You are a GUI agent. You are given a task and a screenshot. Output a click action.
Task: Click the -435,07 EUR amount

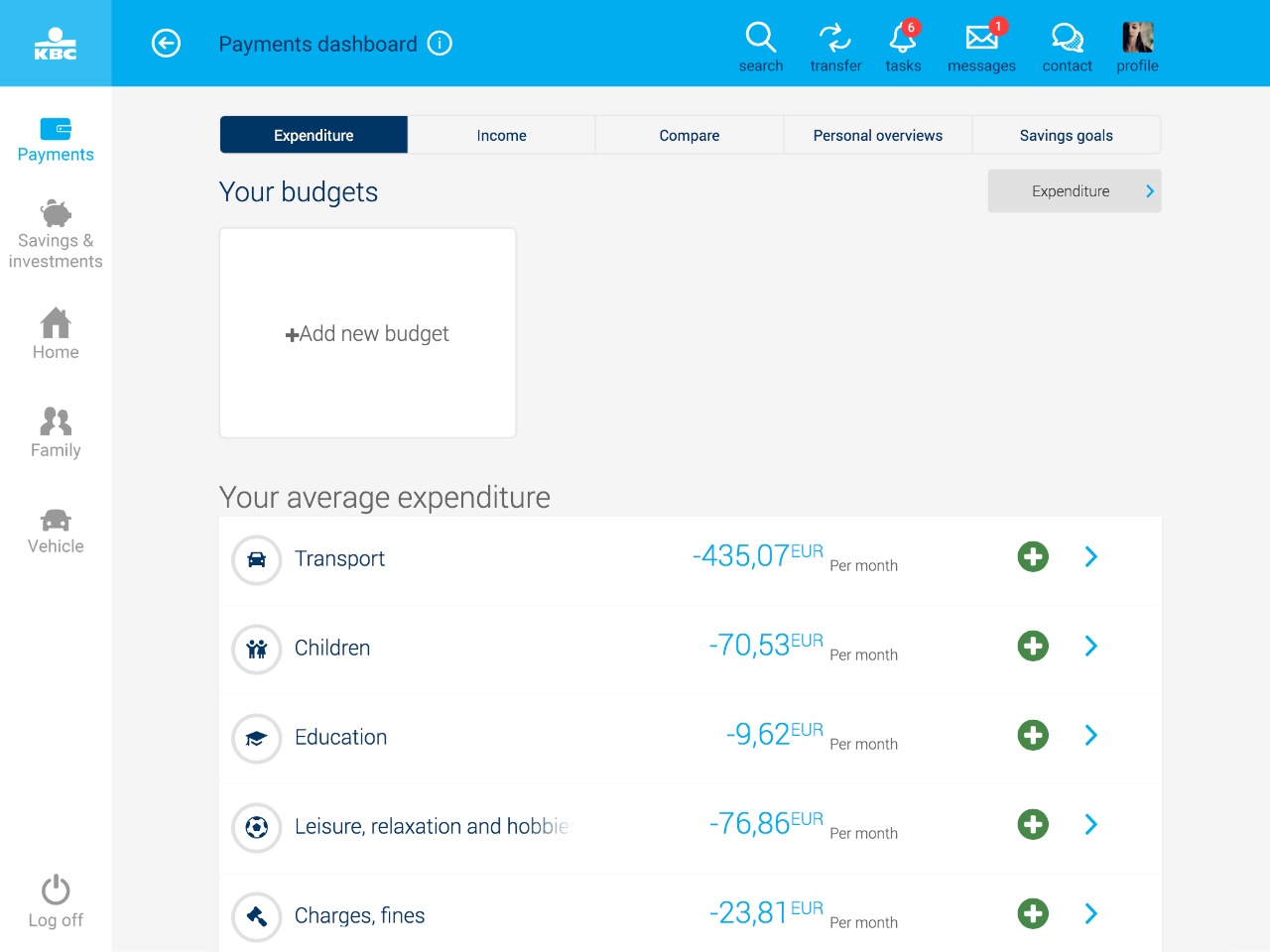(758, 555)
